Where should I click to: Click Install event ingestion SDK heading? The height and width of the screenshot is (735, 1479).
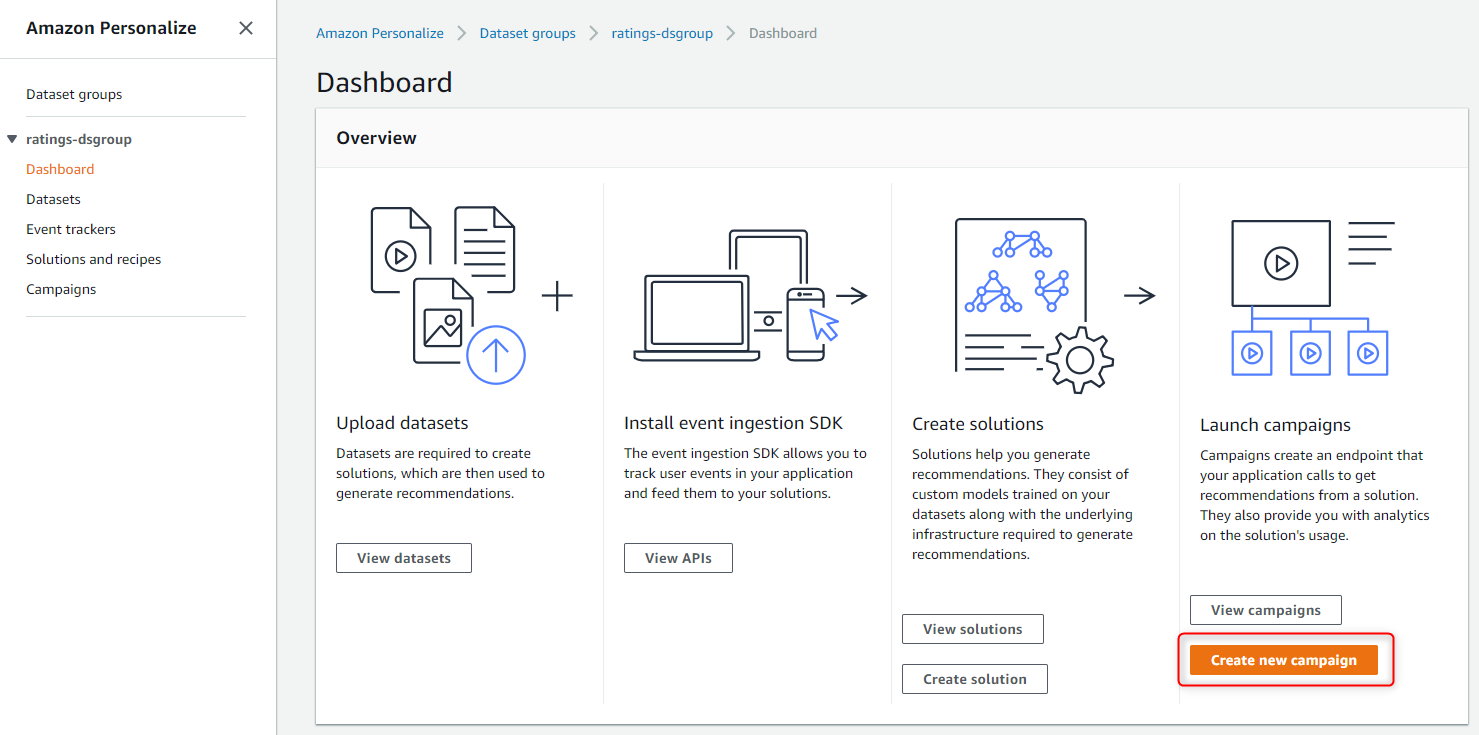point(733,423)
